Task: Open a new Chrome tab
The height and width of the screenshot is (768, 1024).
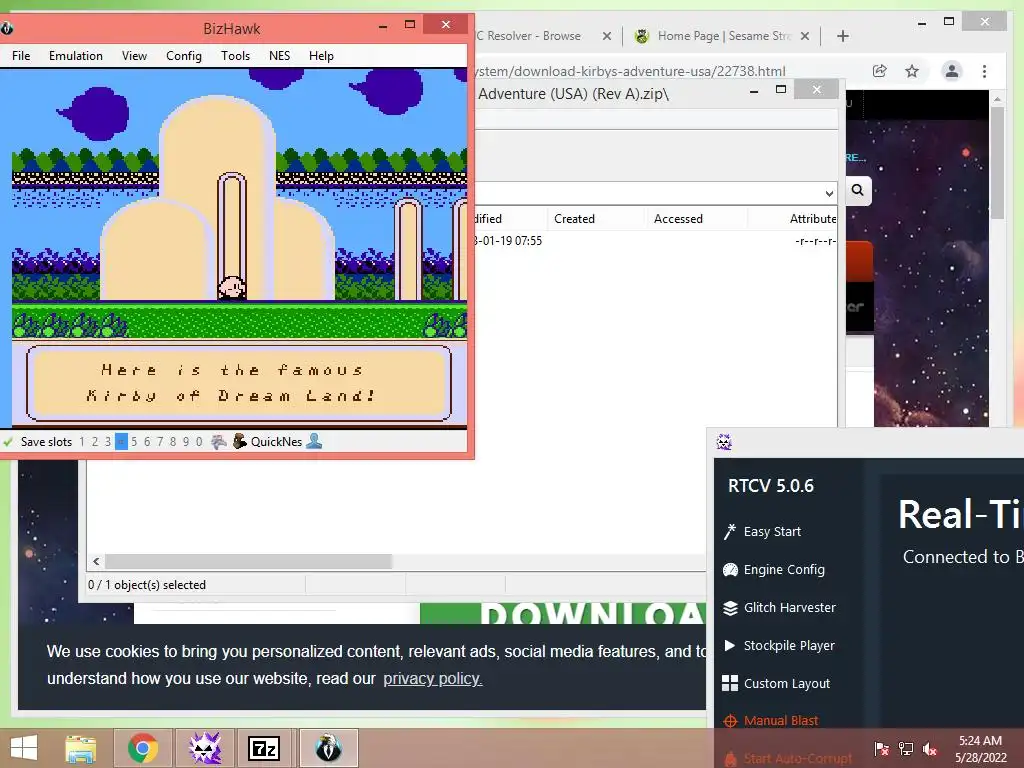Action: coord(842,36)
